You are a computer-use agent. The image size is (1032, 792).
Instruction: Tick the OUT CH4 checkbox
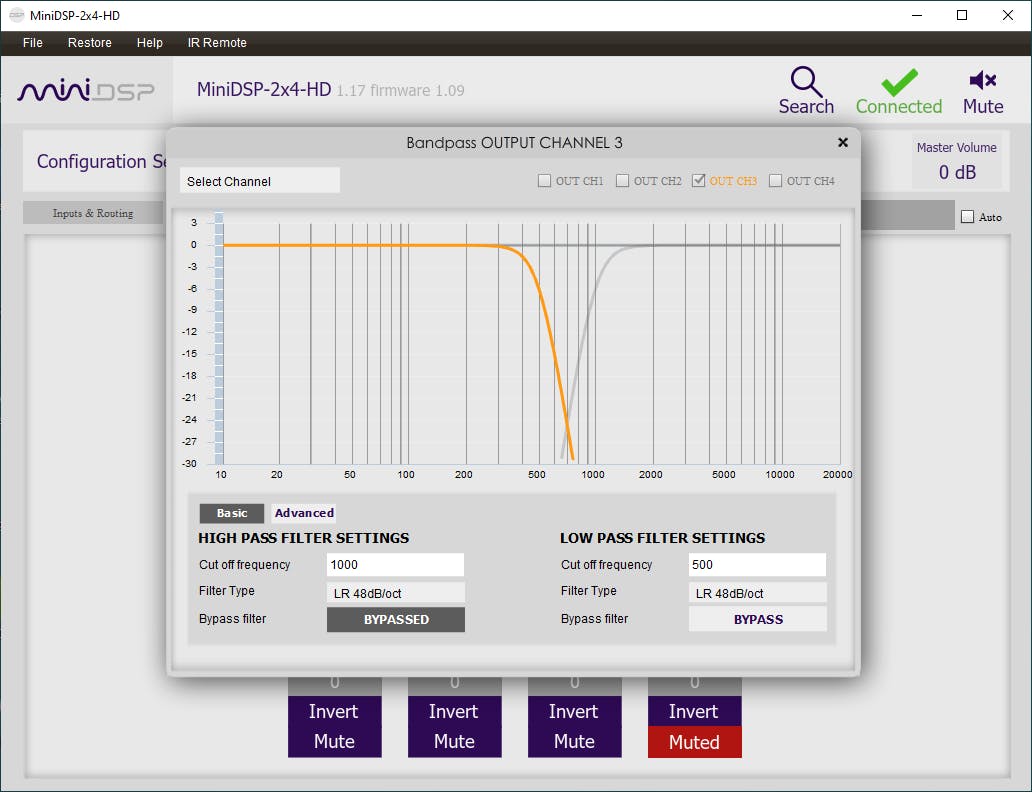coord(775,181)
